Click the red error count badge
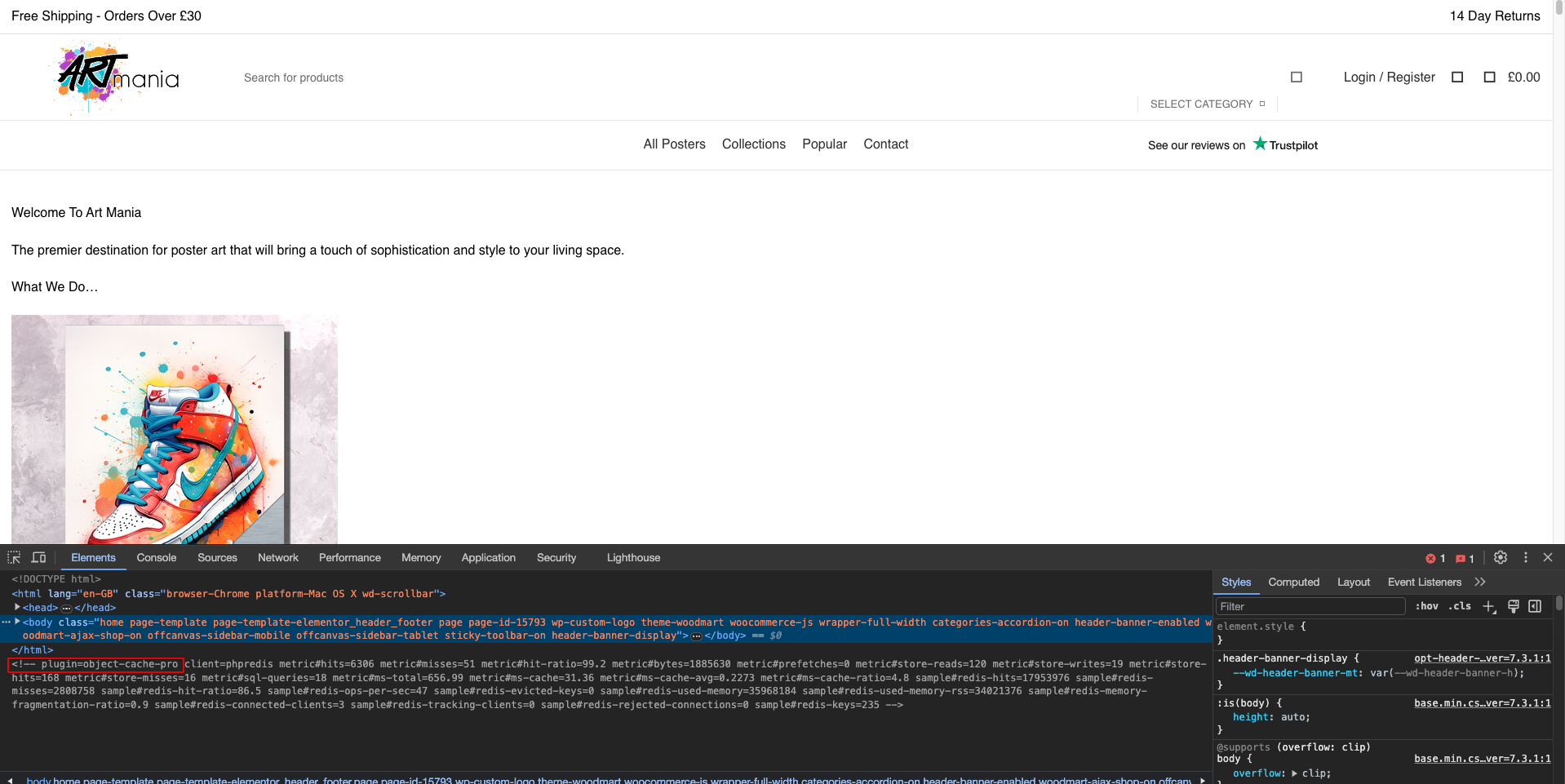Image resolution: width=1565 pixels, height=784 pixels. click(x=1435, y=559)
